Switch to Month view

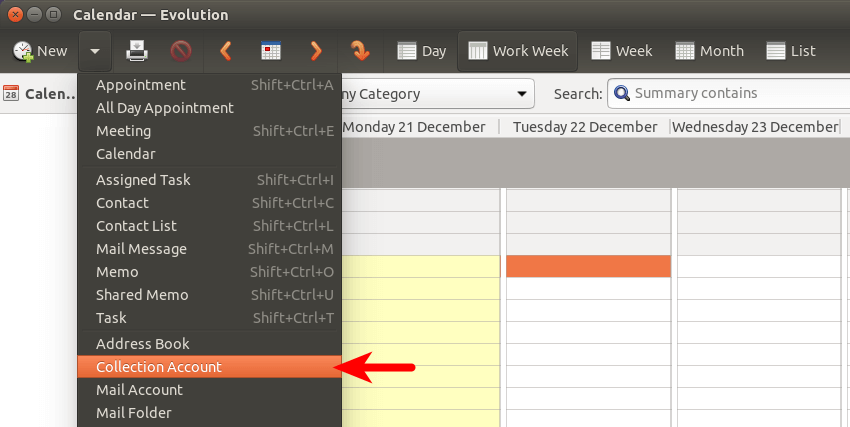[709, 51]
